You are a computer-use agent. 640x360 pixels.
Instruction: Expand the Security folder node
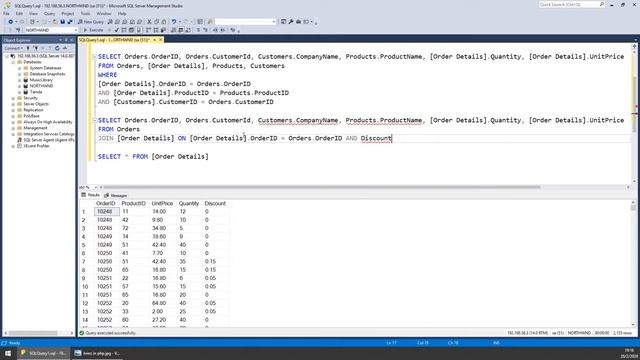(13, 98)
